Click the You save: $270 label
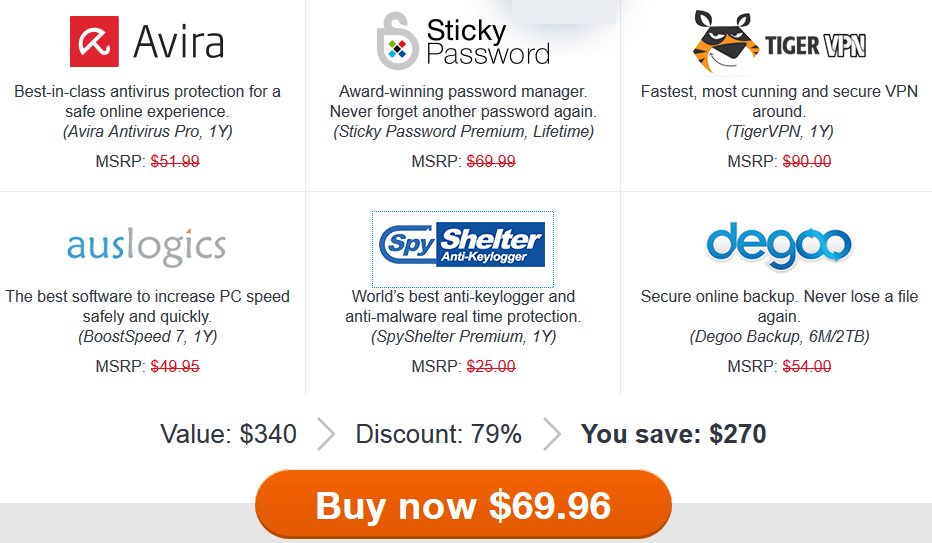 [673, 434]
